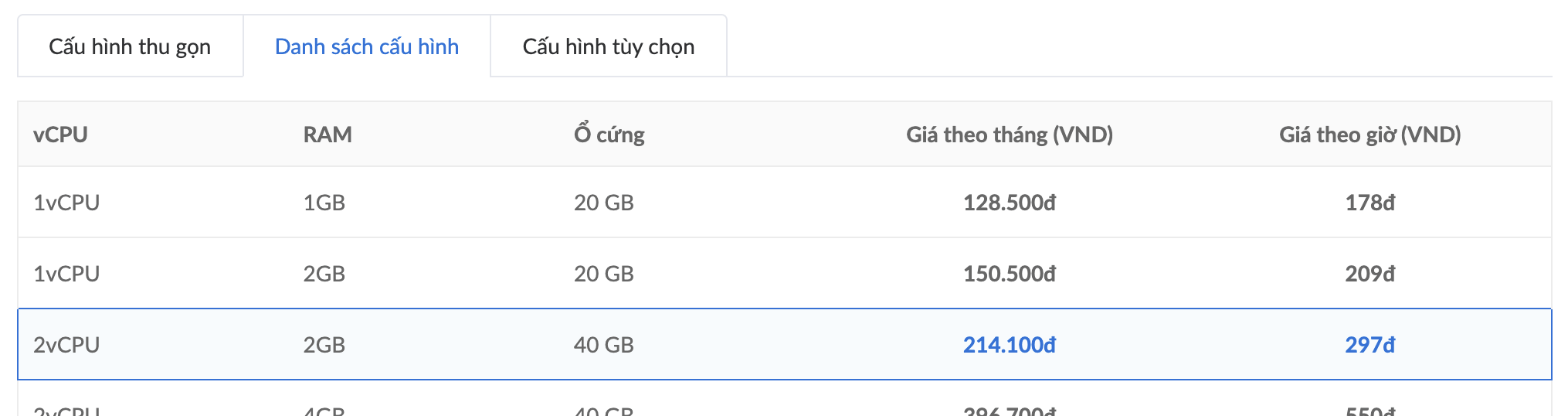
Task: Click the 178đ hourly price
Action: pyautogui.click(x=1370, y=203)
